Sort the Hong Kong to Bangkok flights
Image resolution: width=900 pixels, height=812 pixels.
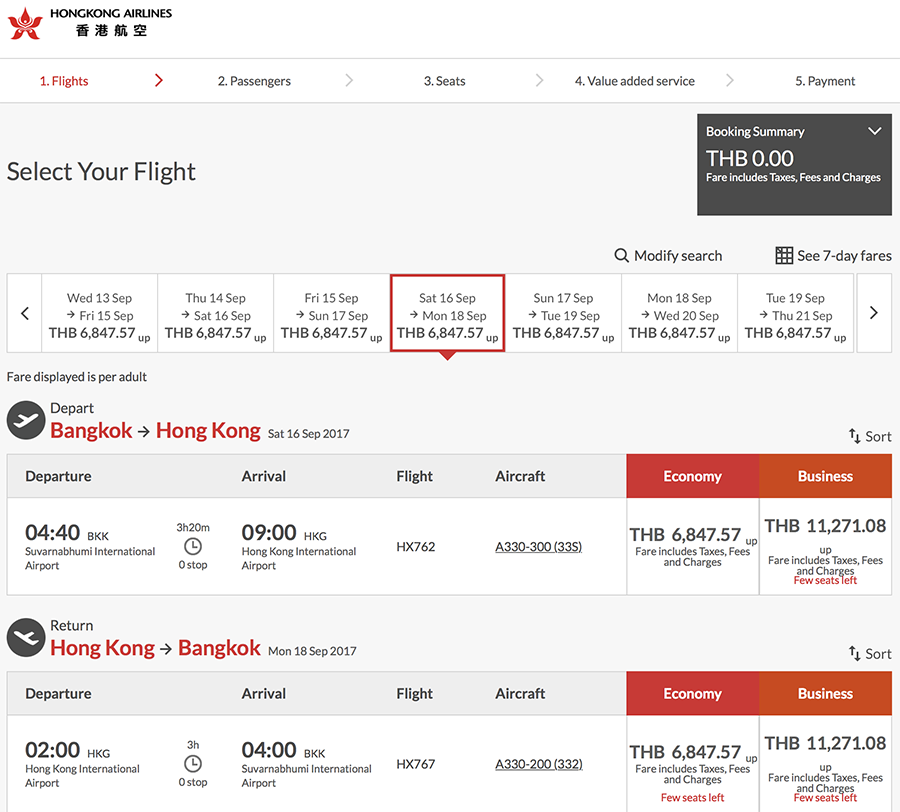(x=870, y=654)
